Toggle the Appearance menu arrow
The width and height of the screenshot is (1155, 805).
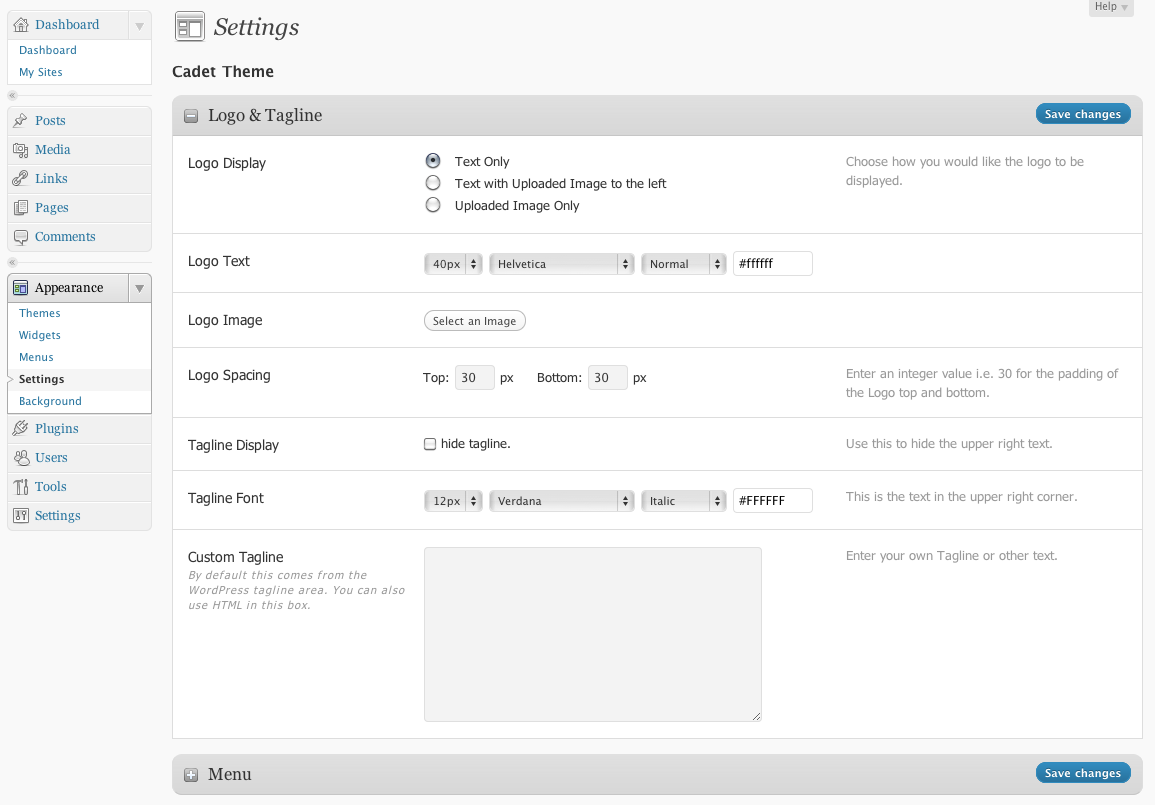[139, 288]
